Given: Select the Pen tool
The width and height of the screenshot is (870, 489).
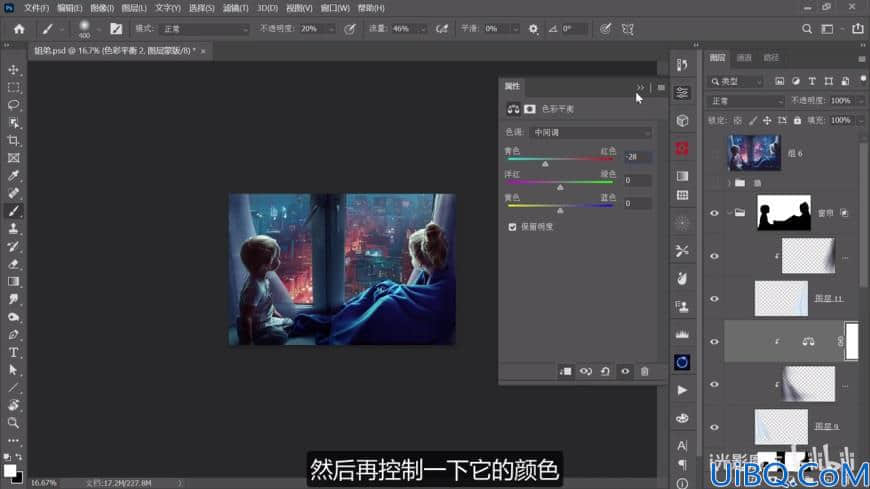Looking at the screenshot, I should 14,335.
